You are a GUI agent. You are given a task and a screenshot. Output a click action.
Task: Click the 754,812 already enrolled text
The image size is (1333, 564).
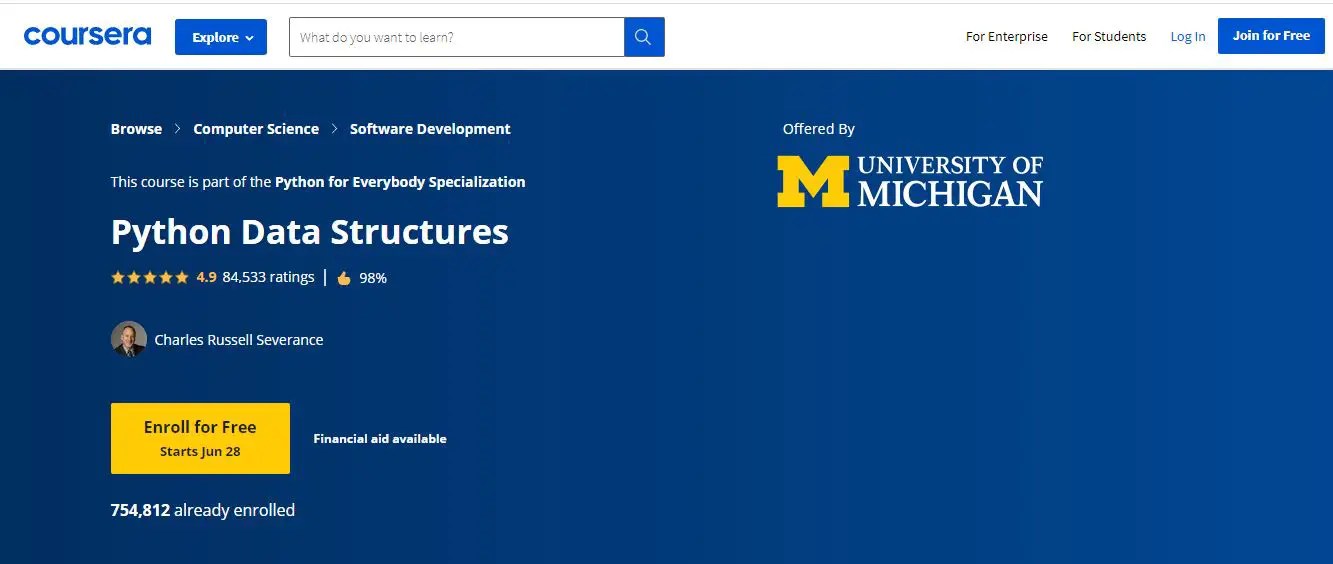click(203, 510)
